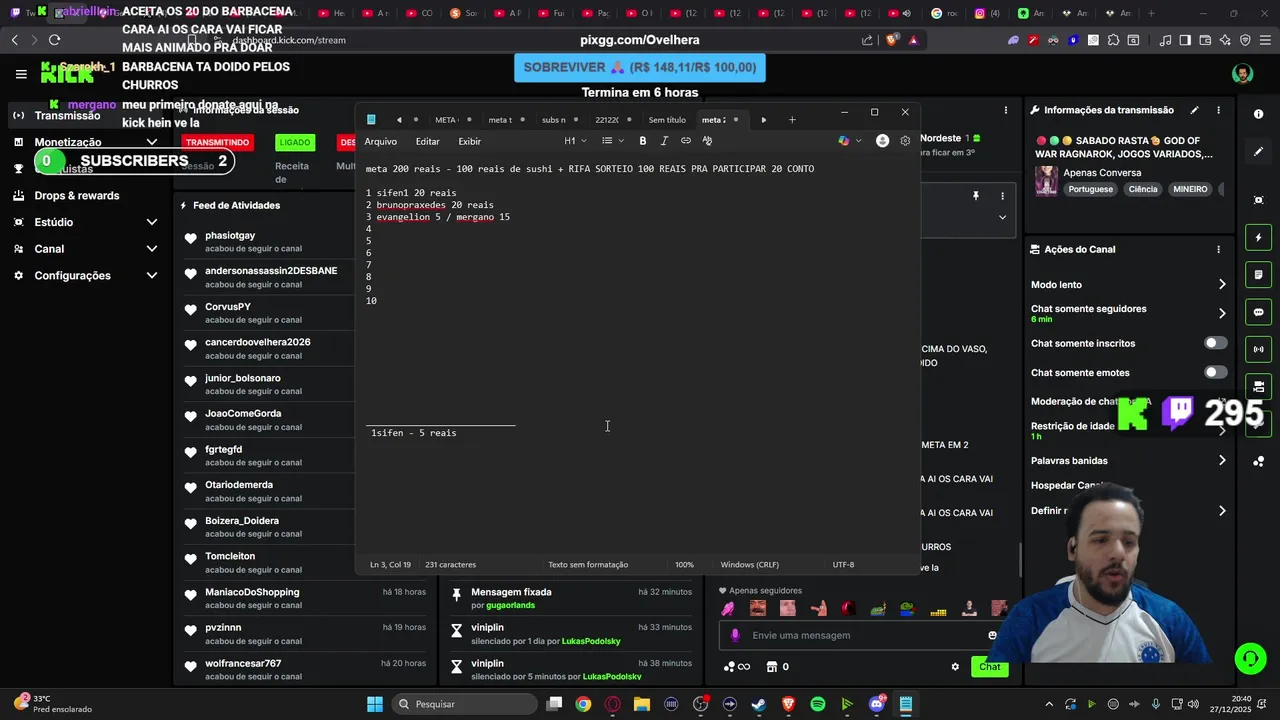Open Brave browser from taskbar
Screen dimensions: 1280x720
(788, 704)
